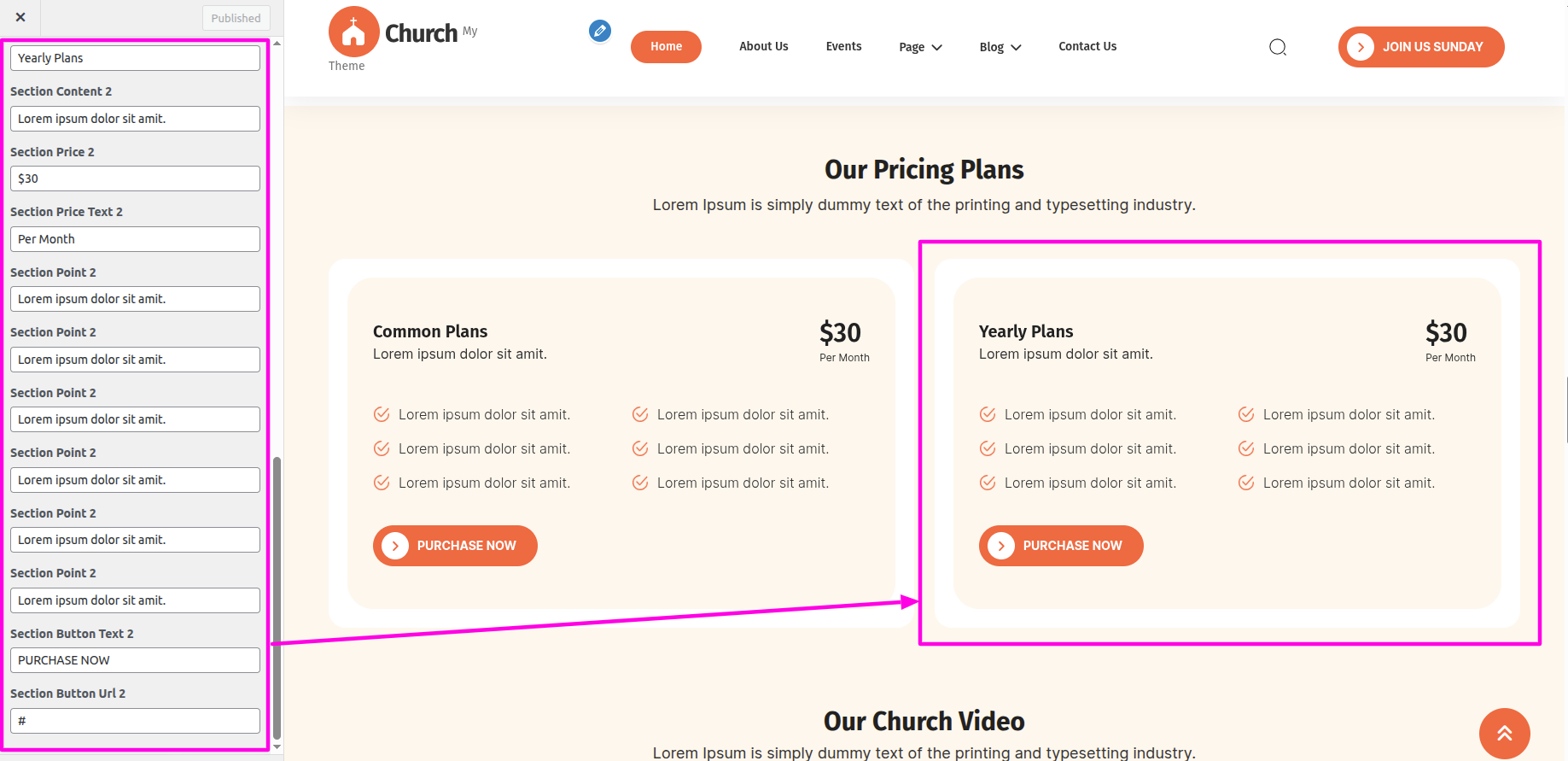The width and height of the screenshot is (1568, 761).
Task: Open the site search icon
Action: pos(1278,47)
